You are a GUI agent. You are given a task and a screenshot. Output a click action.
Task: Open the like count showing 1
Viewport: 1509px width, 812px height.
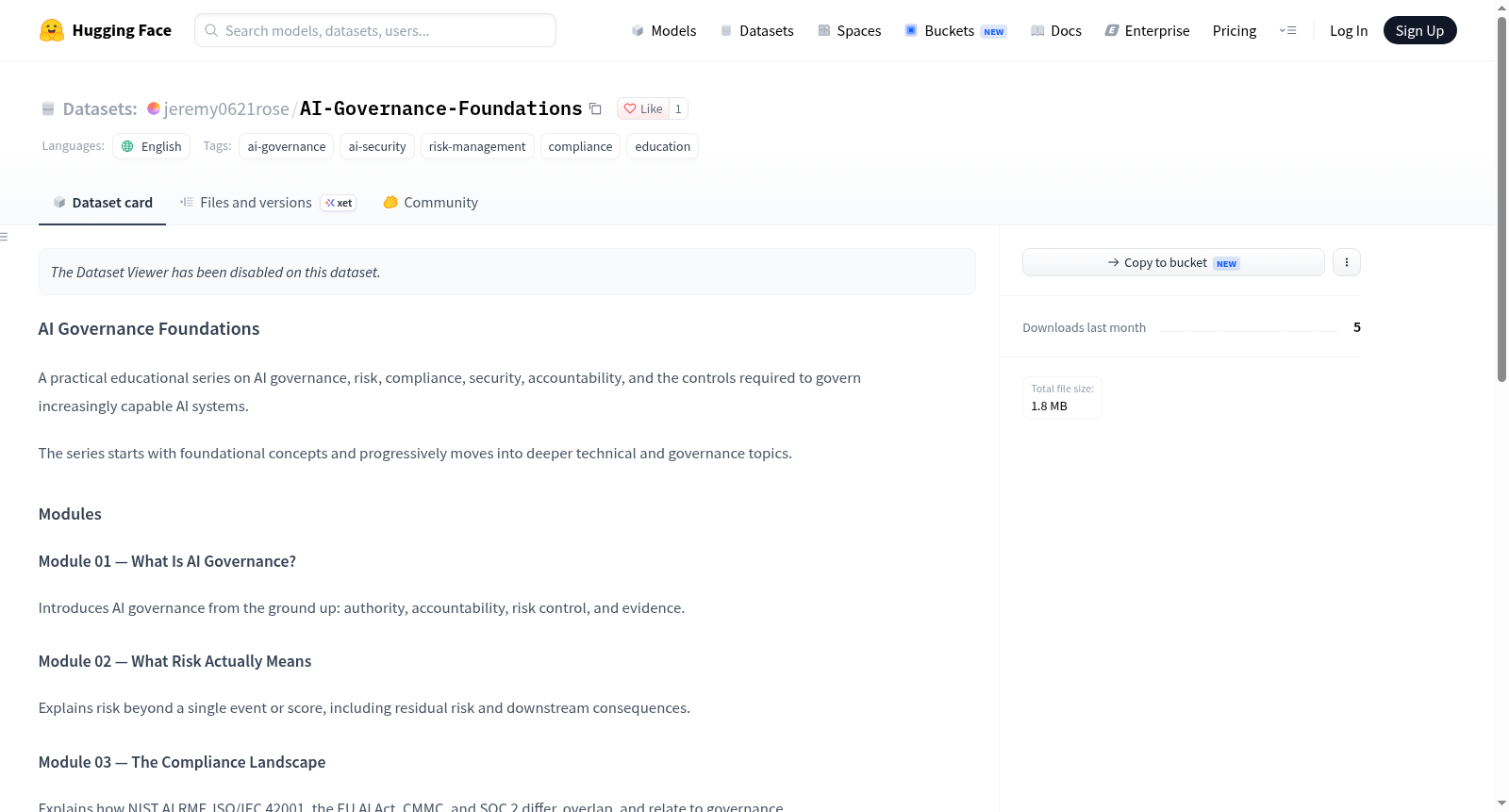click(x=678, y=108)
